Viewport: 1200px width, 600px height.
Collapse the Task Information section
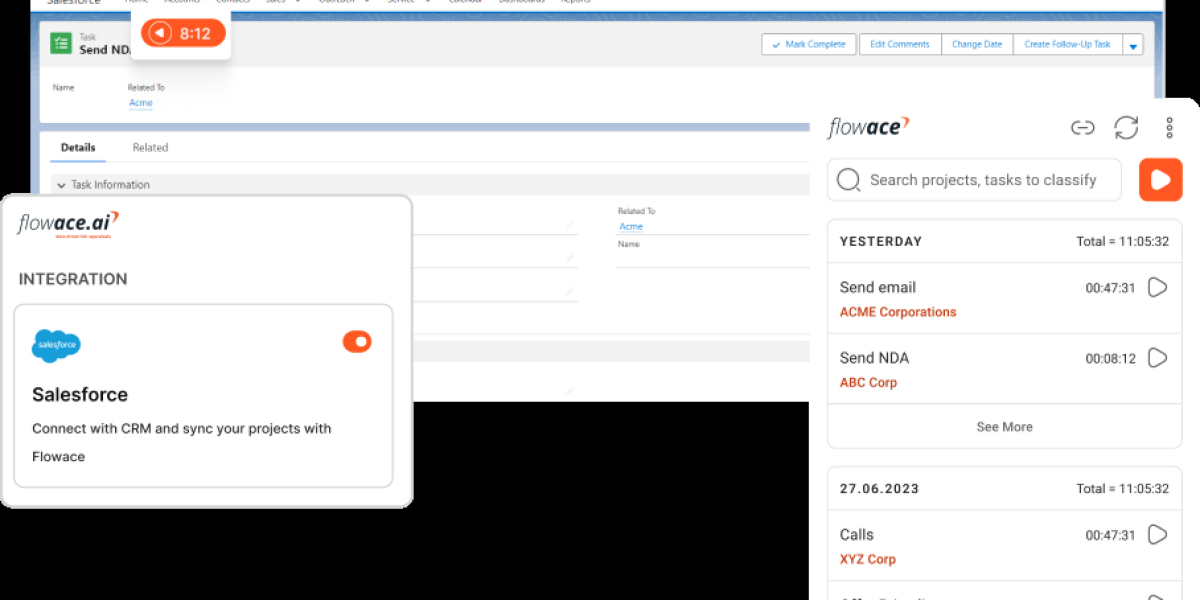63,184
